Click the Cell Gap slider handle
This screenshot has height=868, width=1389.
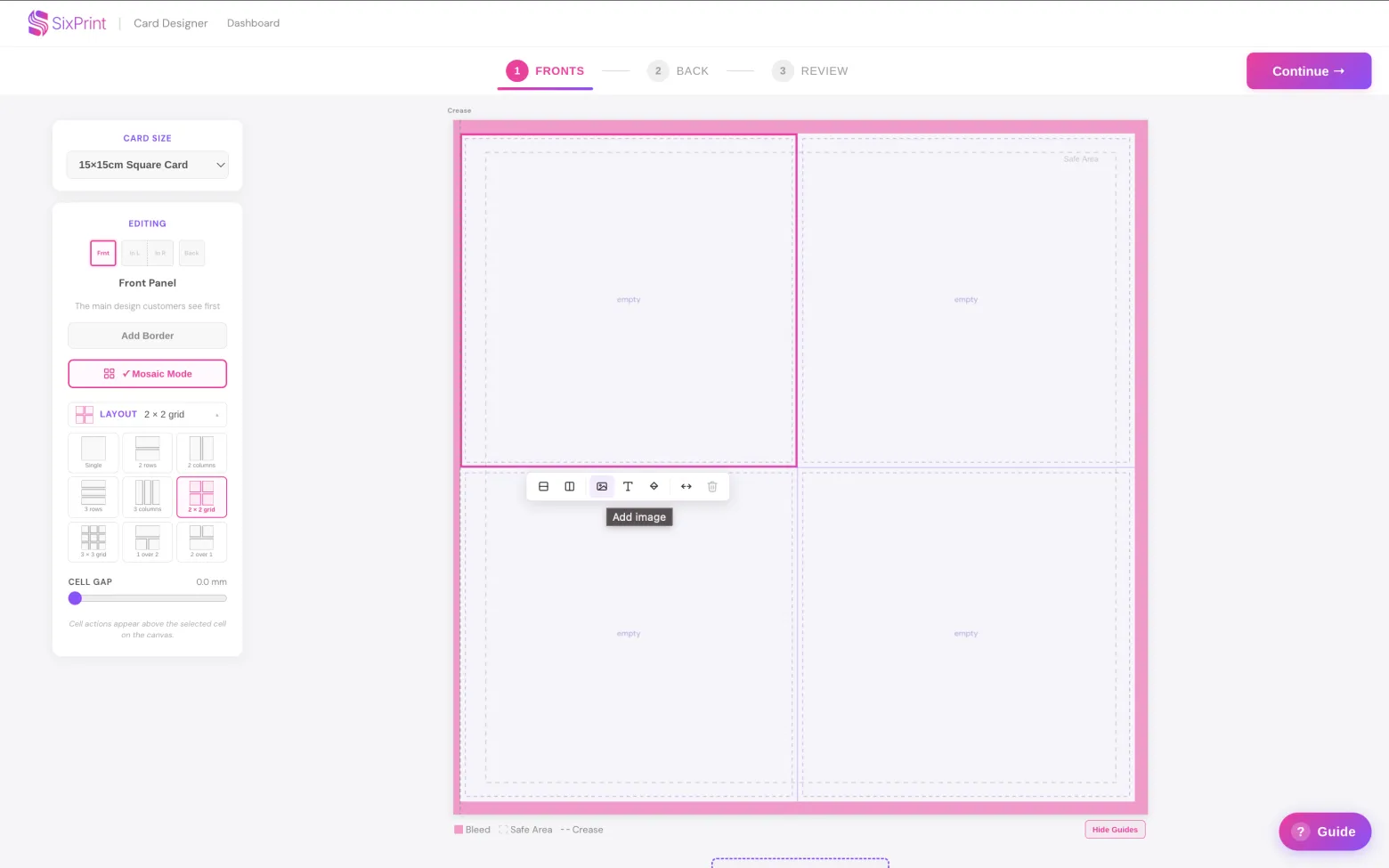[x=76, y=598]
